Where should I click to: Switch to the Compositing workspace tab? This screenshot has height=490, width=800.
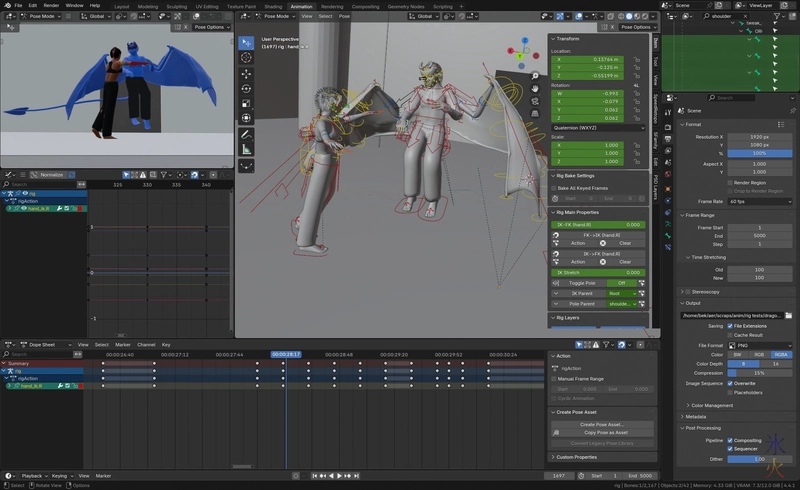(365, 5)
